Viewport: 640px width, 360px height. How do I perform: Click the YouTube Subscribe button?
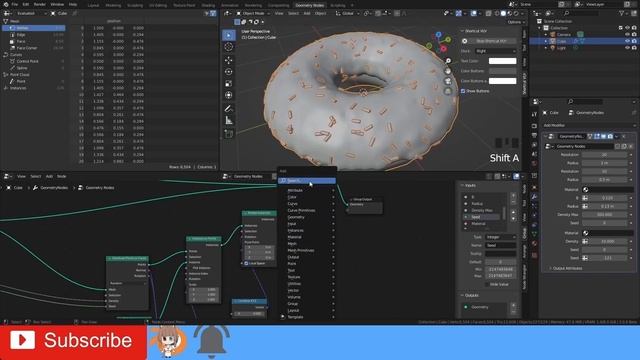coord(73,341)
